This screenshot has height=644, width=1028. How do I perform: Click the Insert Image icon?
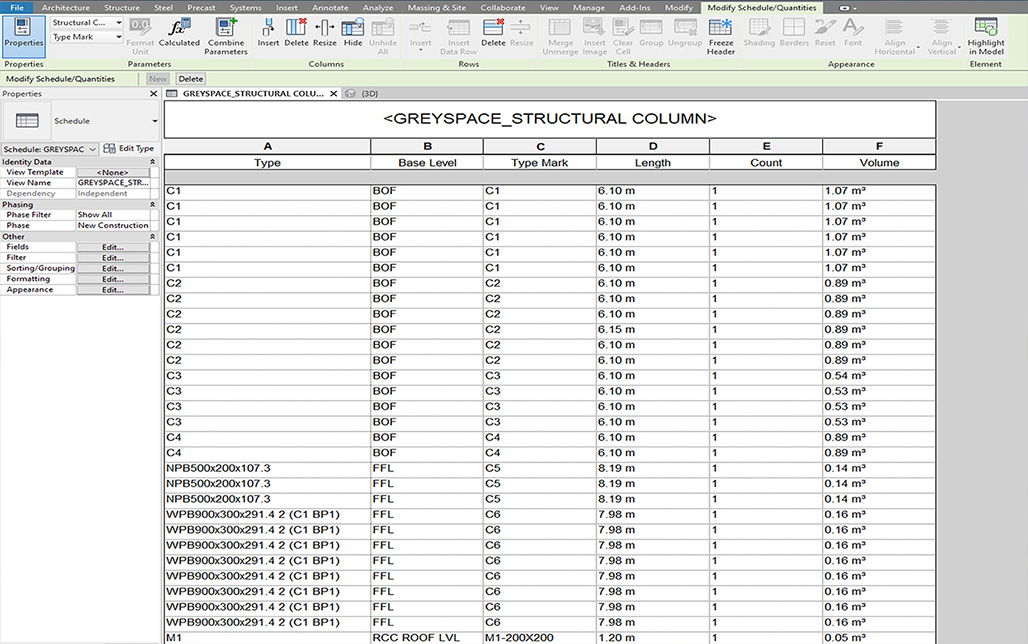595,36
